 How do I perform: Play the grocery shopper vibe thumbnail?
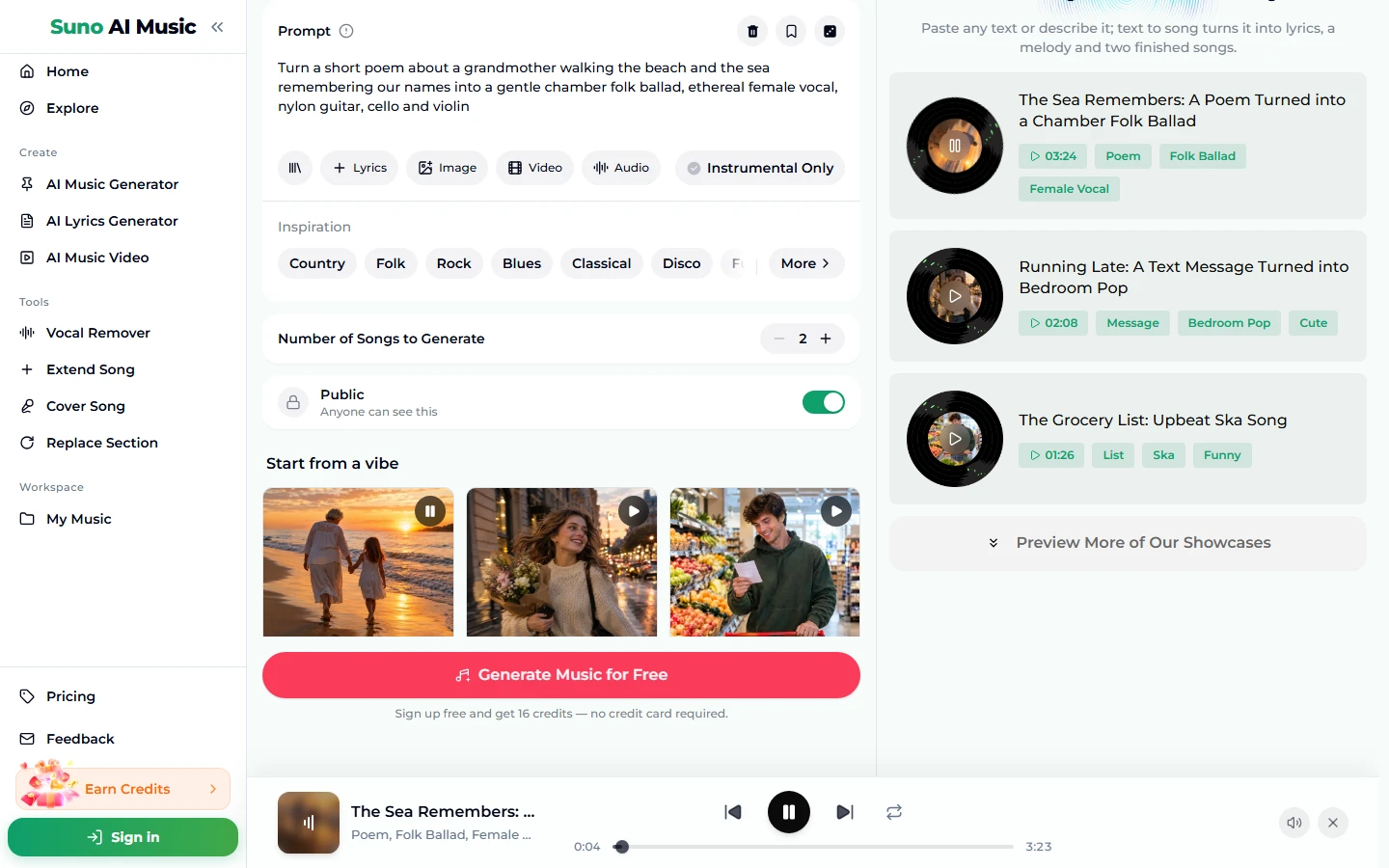tap(836, 511)
